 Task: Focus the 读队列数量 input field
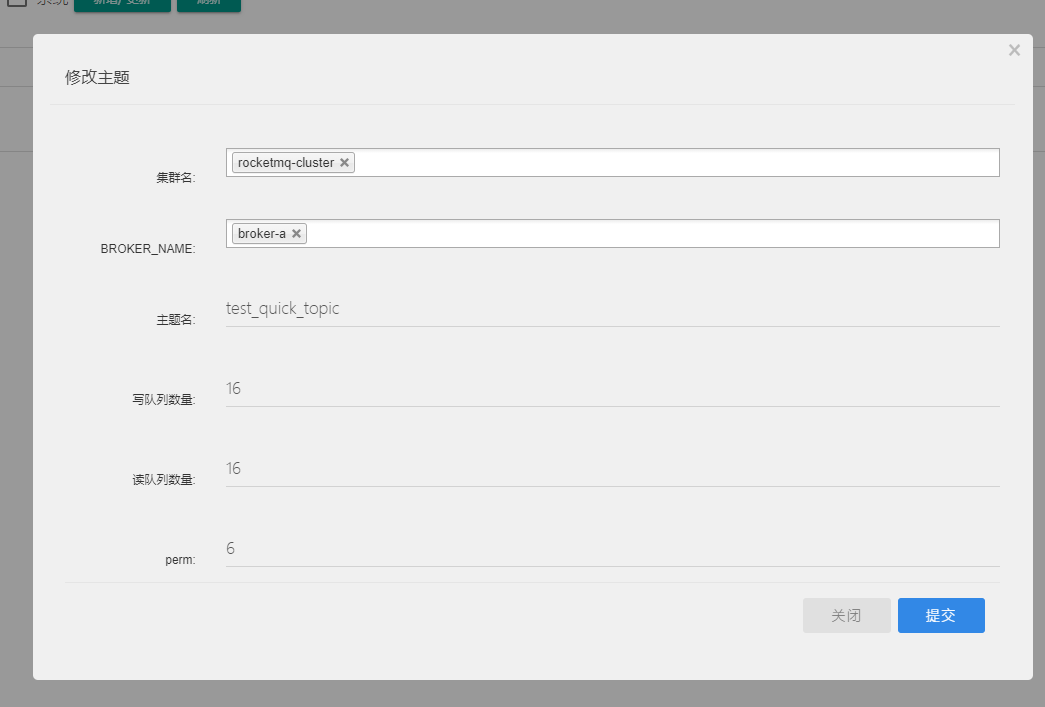pyautogui.click(x=612, y=469)
